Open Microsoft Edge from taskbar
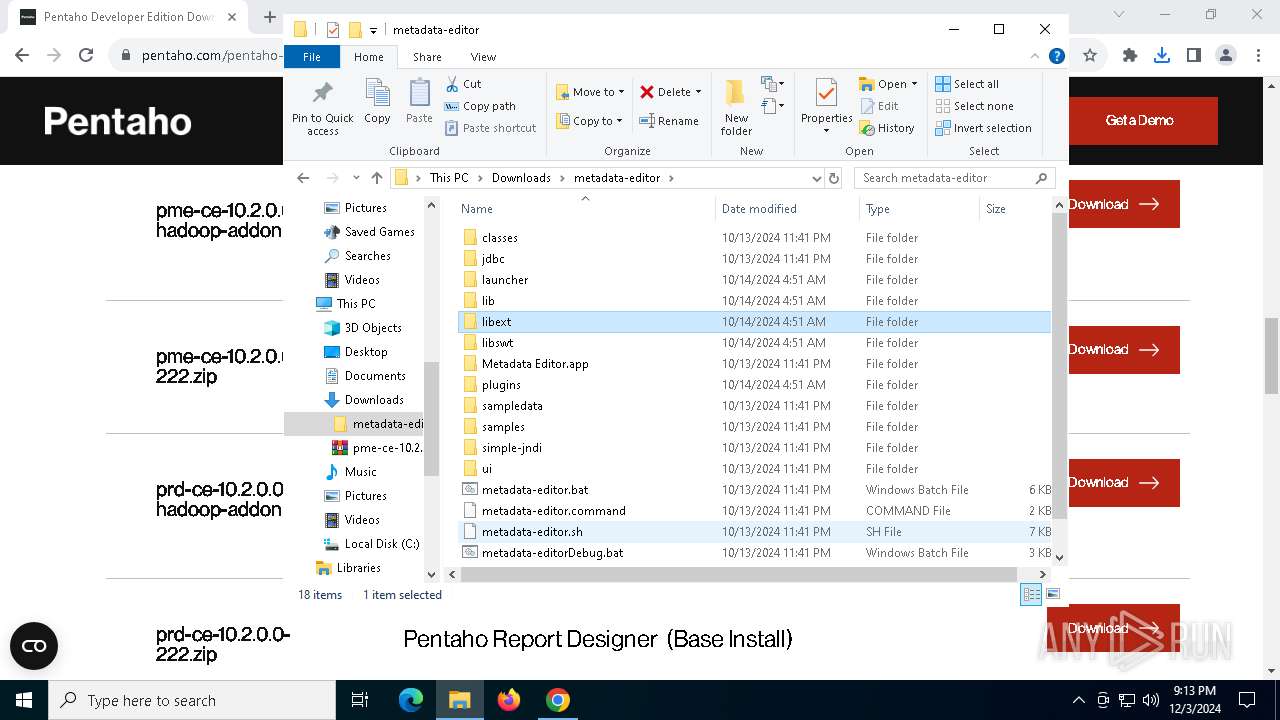The width and height of the screenshot is (1280, 720). click(x=411, y=700)
